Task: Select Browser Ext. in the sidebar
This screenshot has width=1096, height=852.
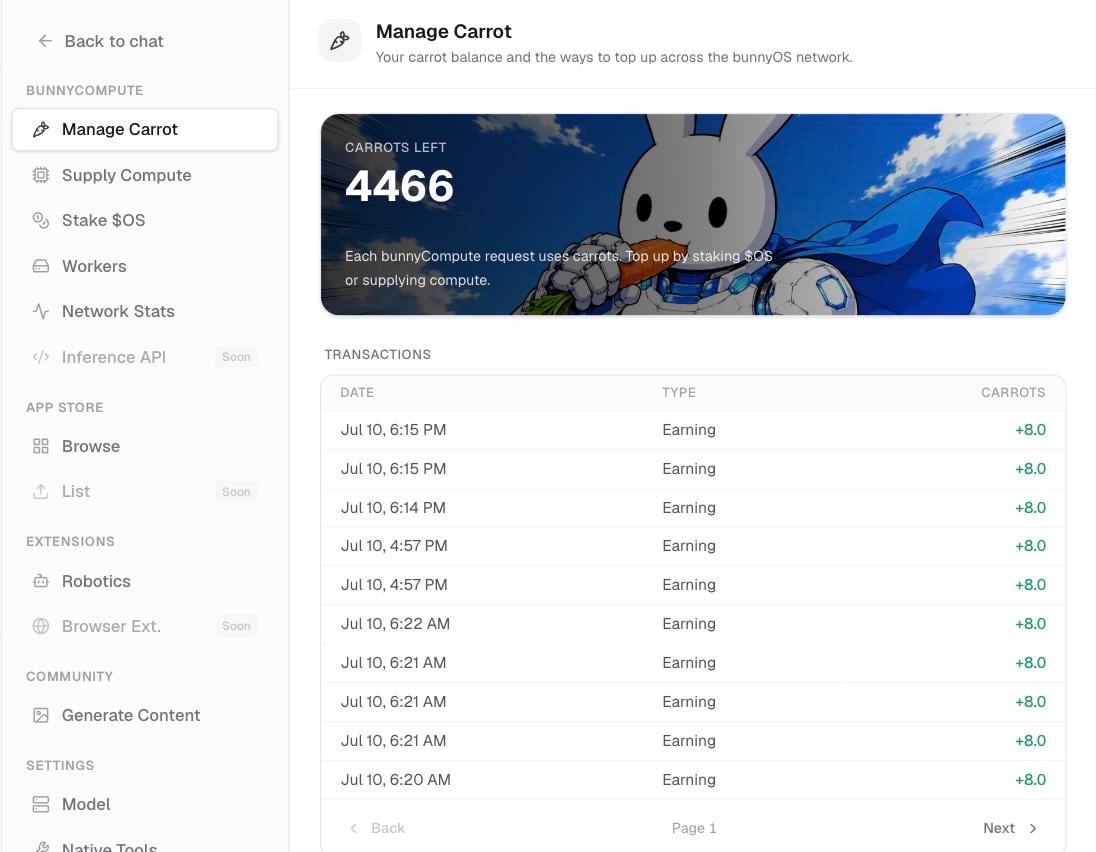Action: pyautogui.click(x=145, y=626)
